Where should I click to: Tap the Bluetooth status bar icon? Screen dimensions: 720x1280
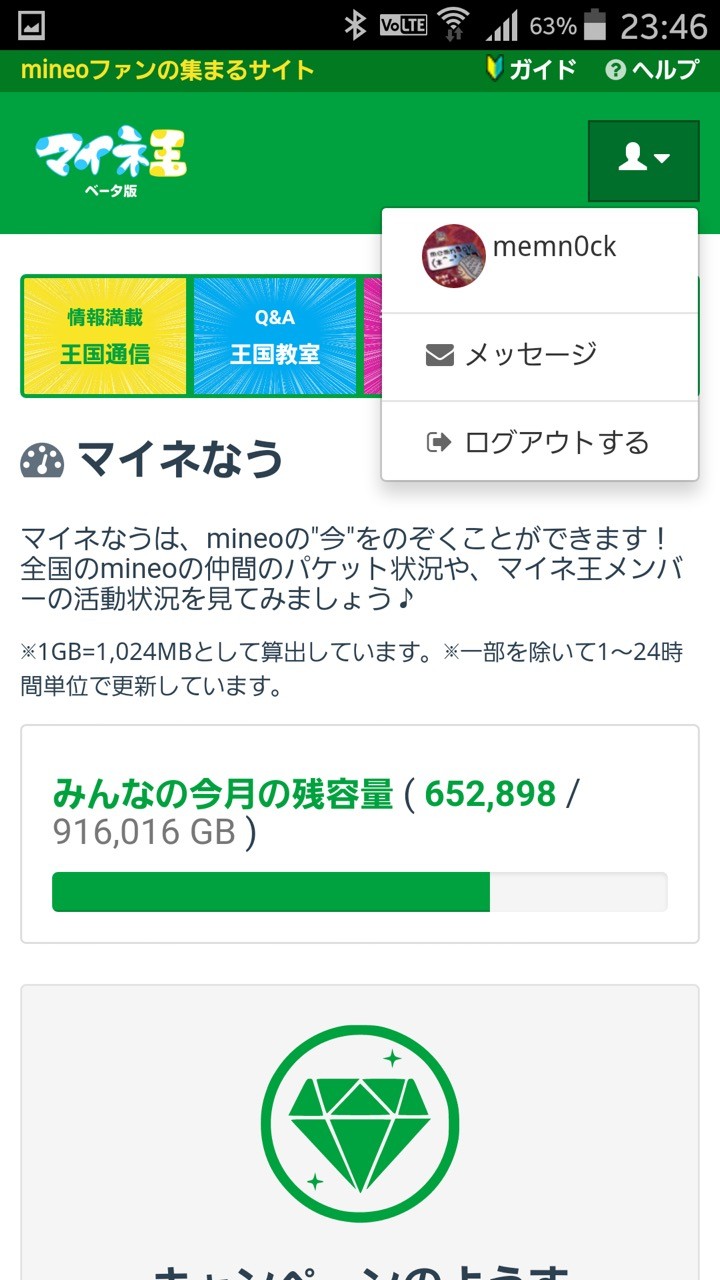point(355,25)
